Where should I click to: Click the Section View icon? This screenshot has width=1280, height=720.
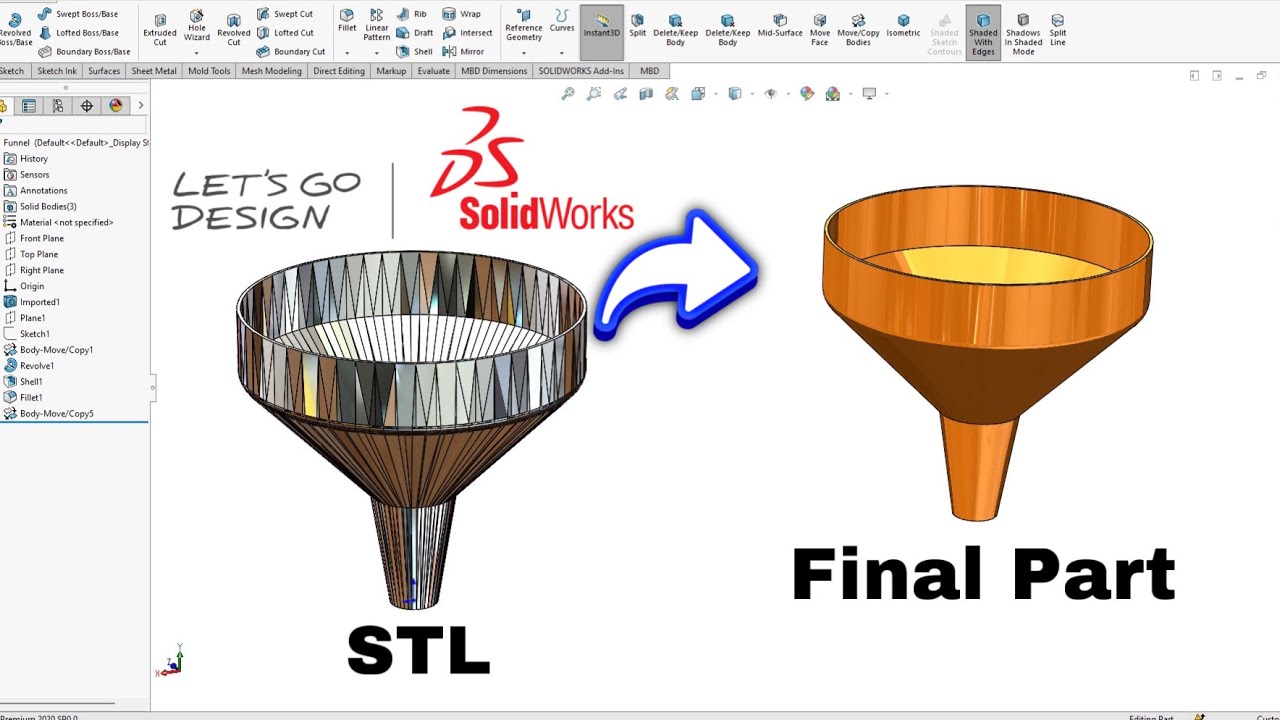click(646, 94)
